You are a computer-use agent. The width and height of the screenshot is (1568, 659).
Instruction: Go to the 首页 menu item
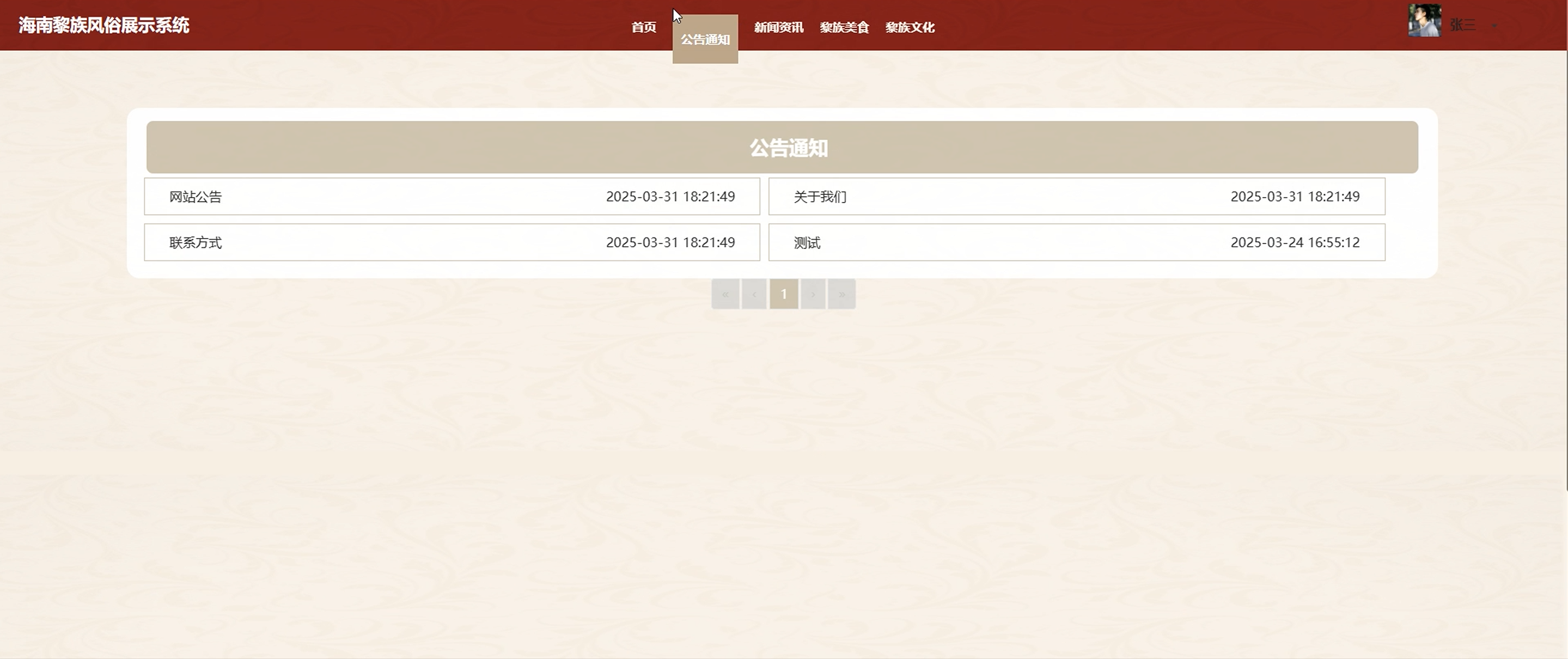(x=643, y=27)
